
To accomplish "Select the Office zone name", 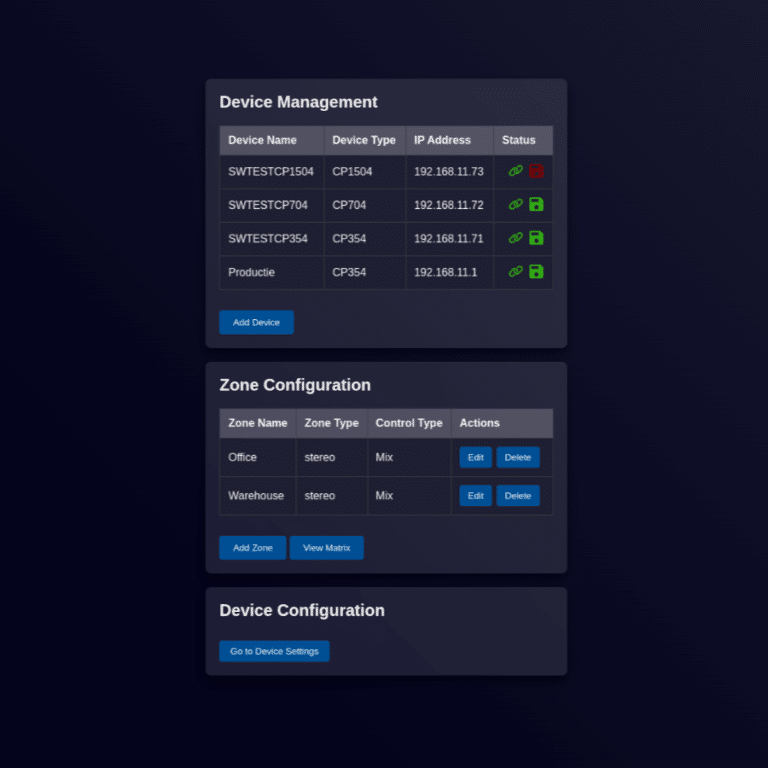I will tap(242, 457).
